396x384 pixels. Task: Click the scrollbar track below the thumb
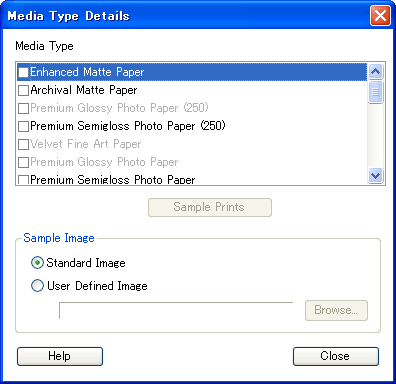coord(376,135)
